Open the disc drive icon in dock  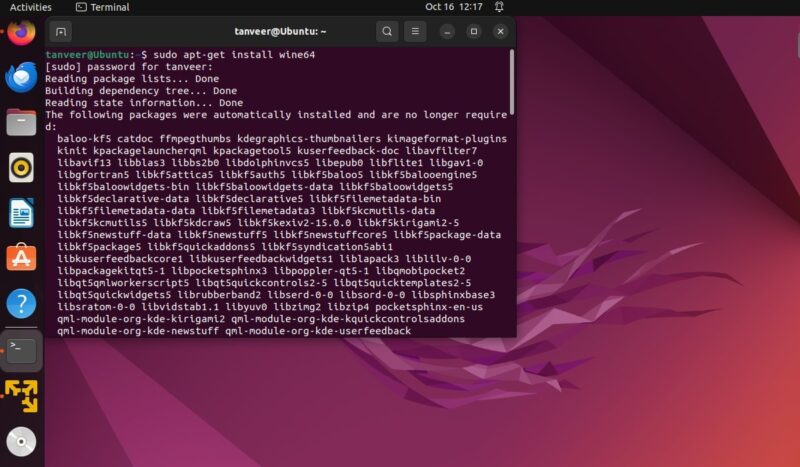coord(21,441)
